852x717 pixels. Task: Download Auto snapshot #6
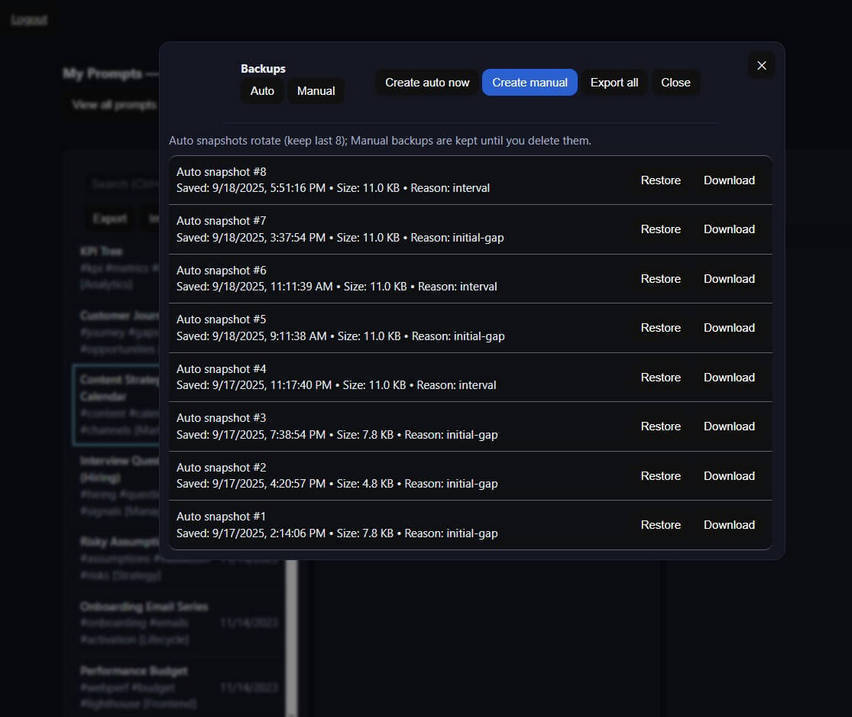(729, 279)
